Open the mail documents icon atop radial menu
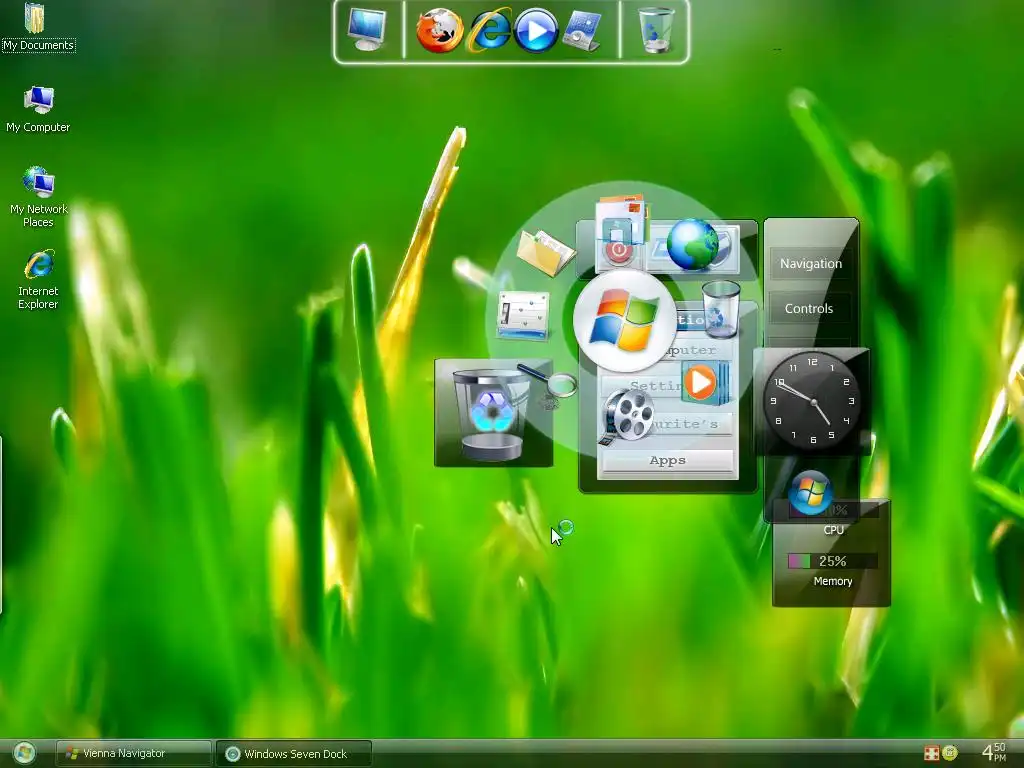Image resolution: width=1024 pixels, height=768 pixels. tap(621, 218)
